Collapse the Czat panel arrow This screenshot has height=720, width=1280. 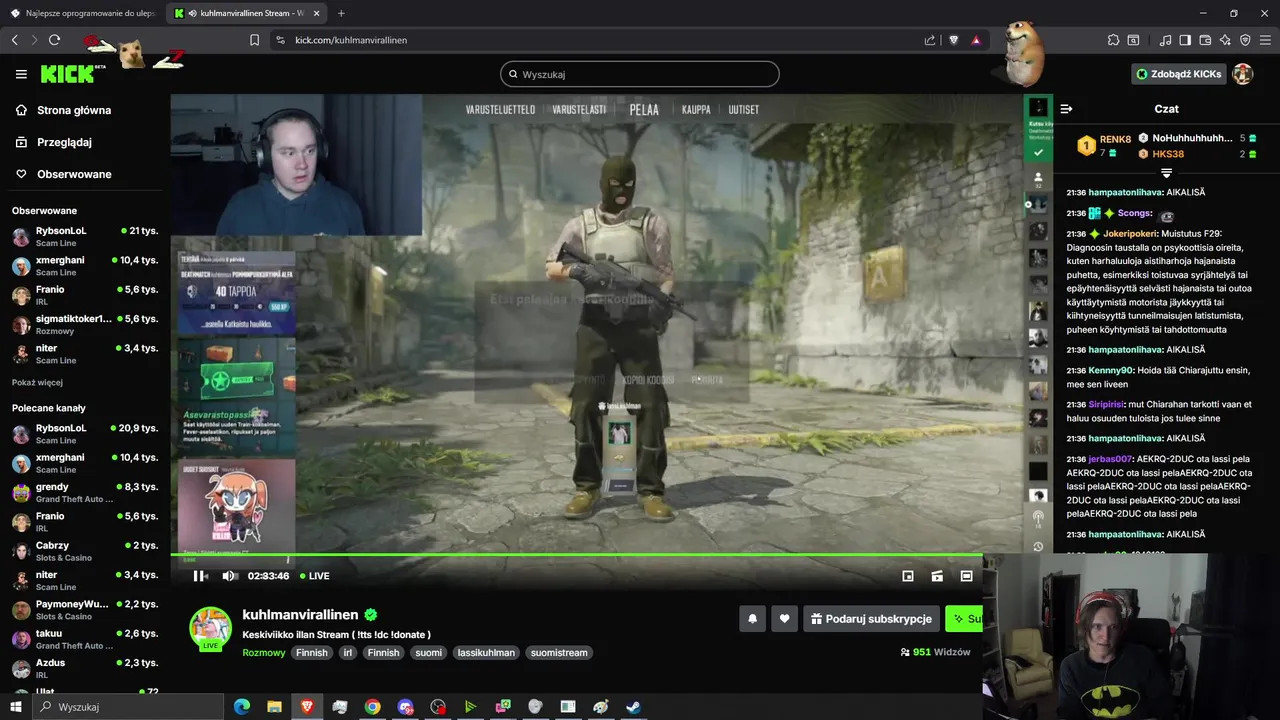pos(1066,109)
